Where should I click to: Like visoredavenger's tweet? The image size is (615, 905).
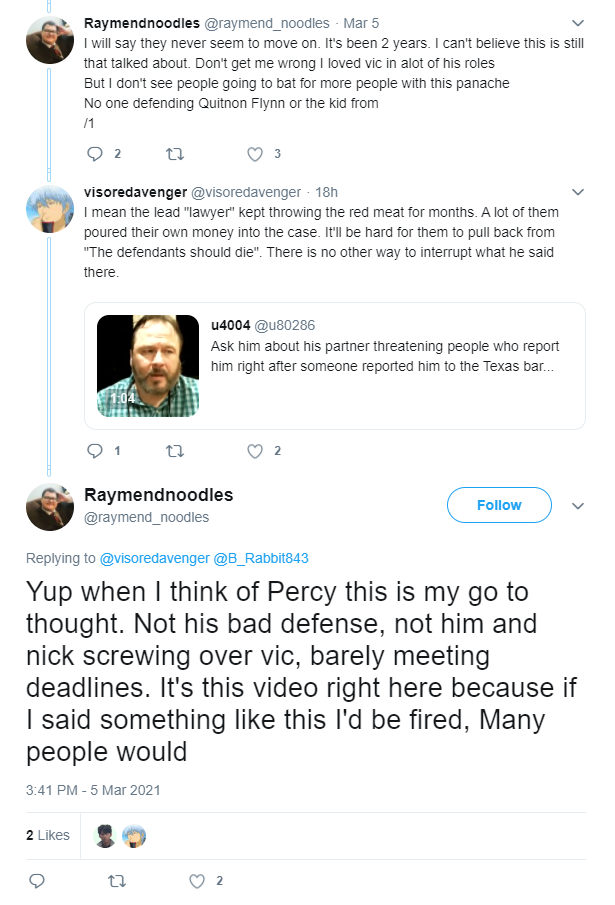pos(254,451)
